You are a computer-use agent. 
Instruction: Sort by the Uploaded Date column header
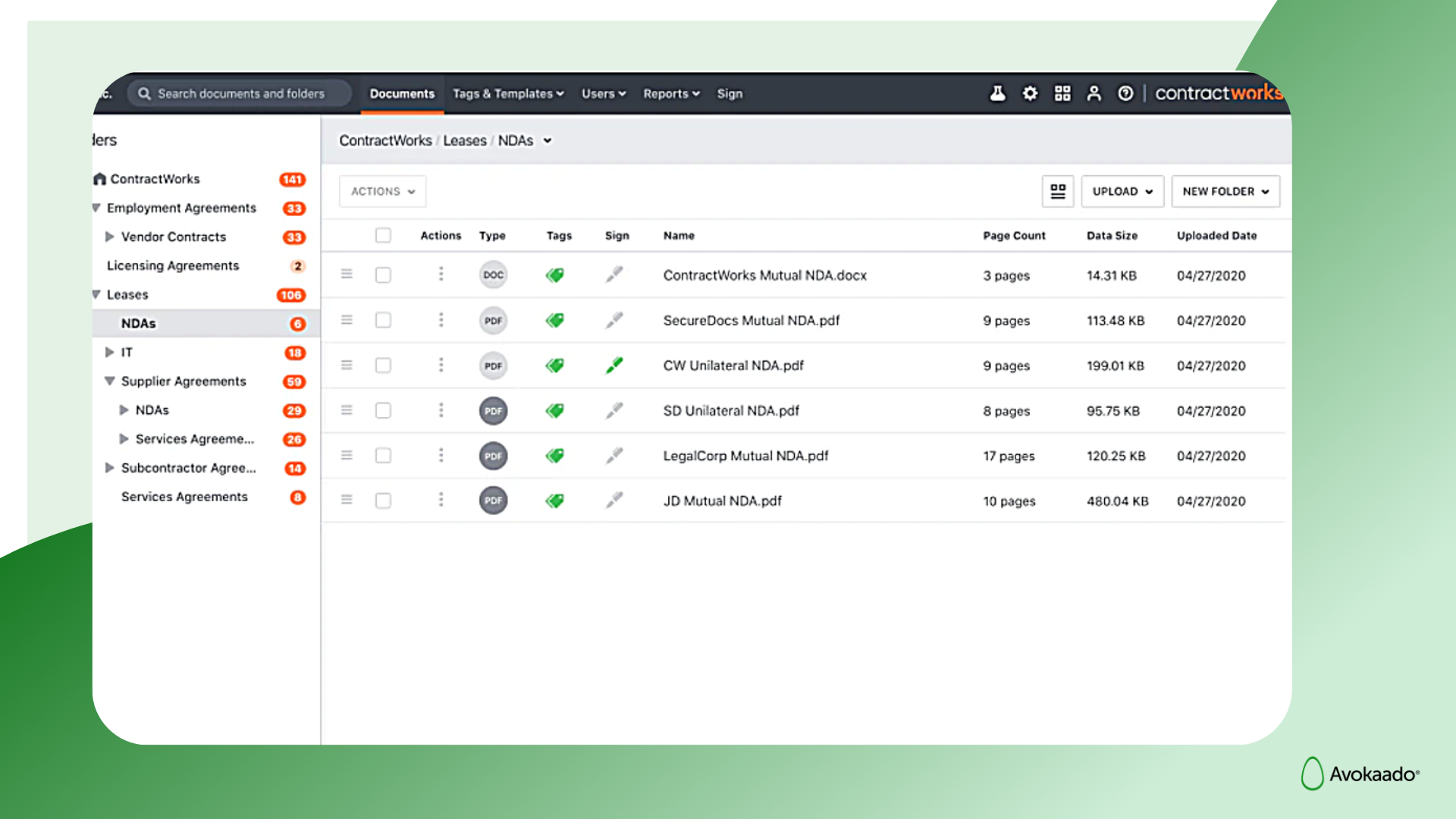(1216, 236)
